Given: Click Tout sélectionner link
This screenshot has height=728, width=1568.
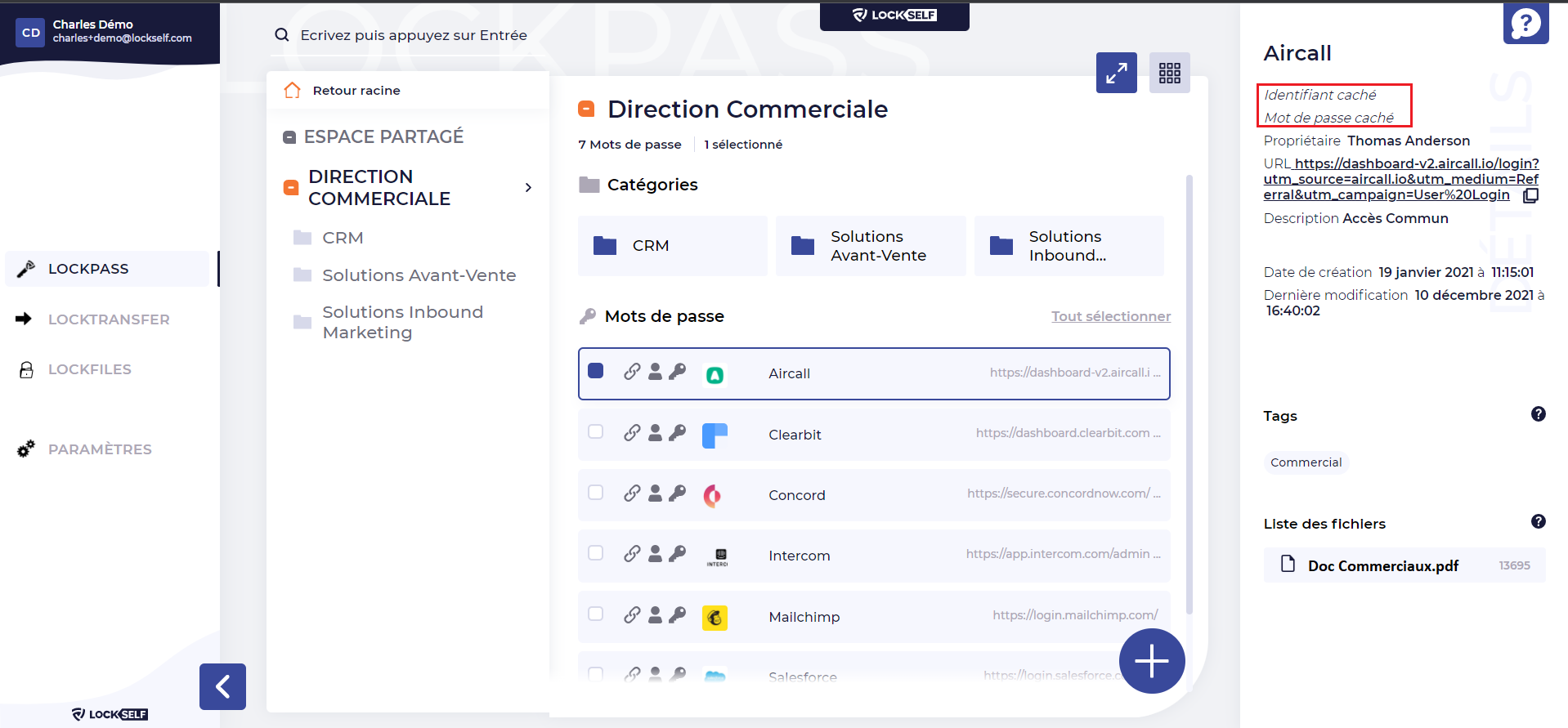Looking at the screenshot, I should tap(1110, 316).
